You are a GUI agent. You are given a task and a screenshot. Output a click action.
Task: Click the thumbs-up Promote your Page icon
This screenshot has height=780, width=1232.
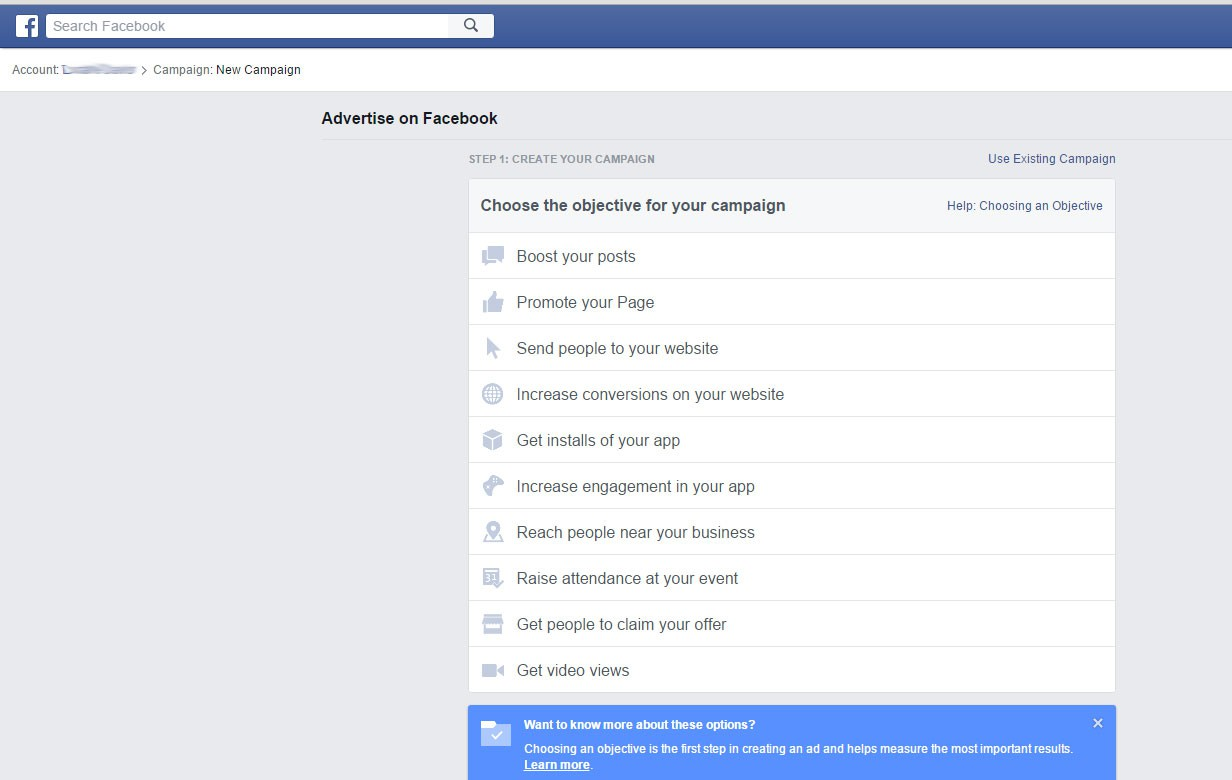(x=493, y=302)
